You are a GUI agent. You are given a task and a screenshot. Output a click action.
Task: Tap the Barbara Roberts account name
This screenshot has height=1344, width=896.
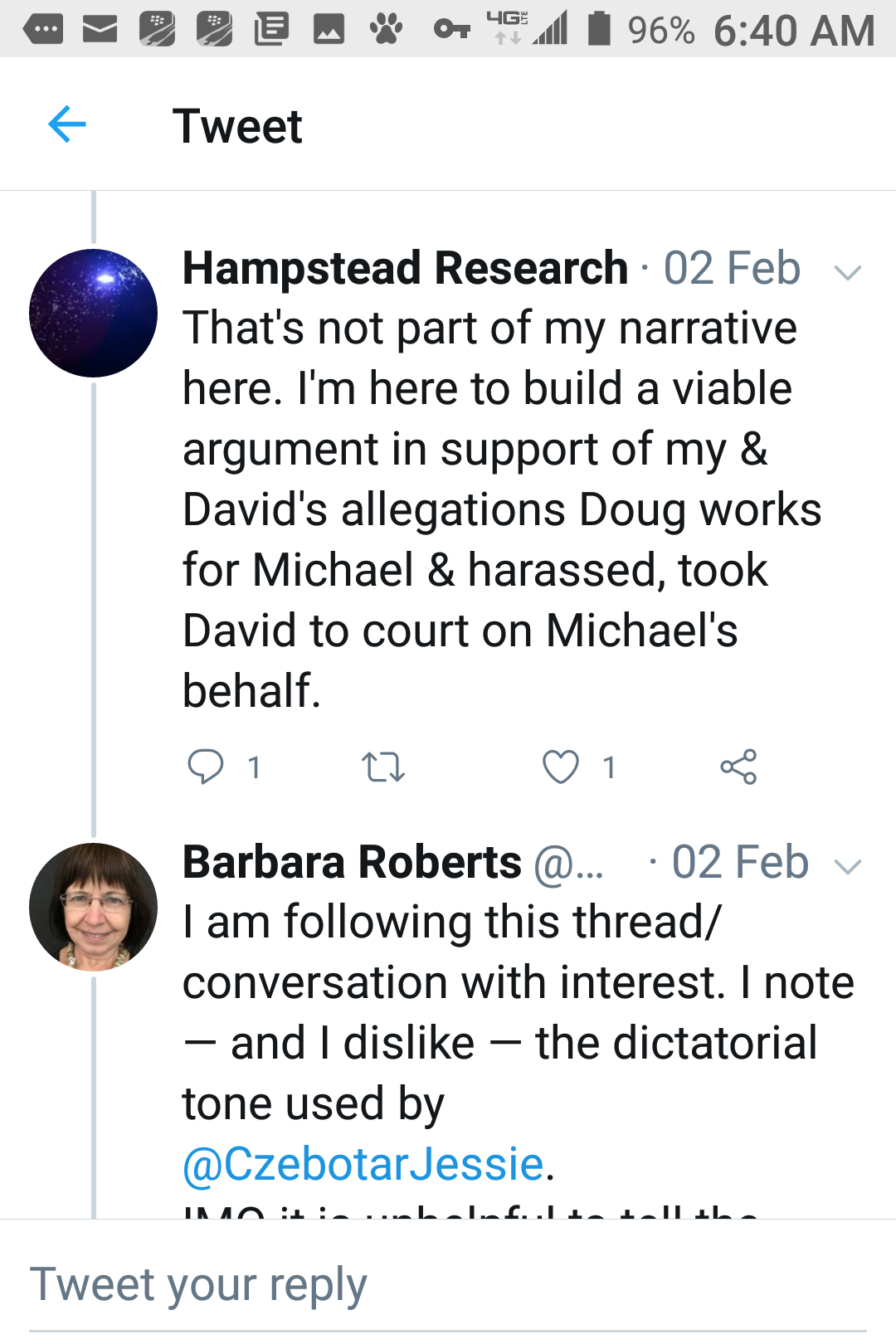352,863
